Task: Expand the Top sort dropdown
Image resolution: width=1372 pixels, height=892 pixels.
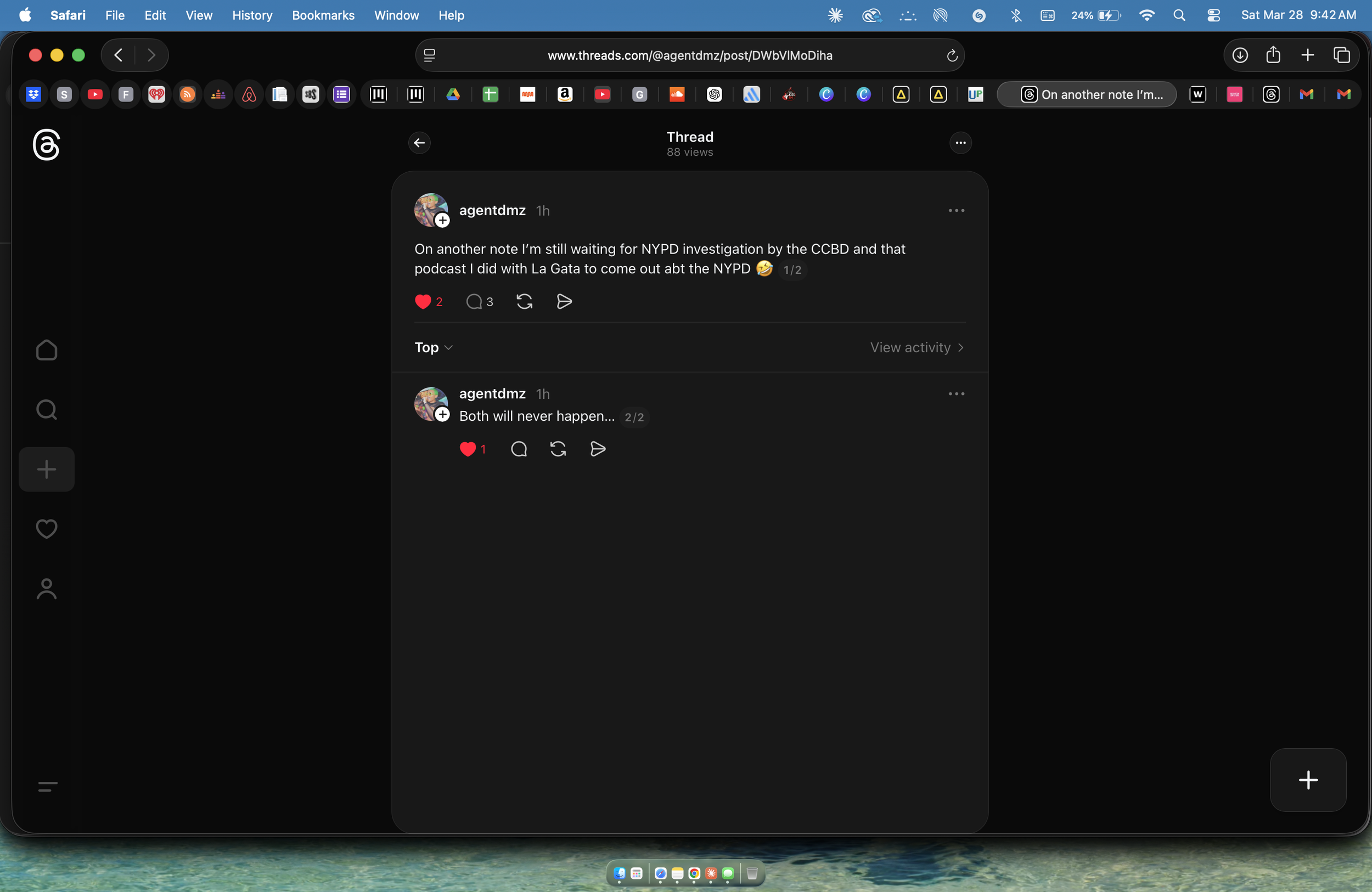Action: pyautogui.click(x=434, y=347)
